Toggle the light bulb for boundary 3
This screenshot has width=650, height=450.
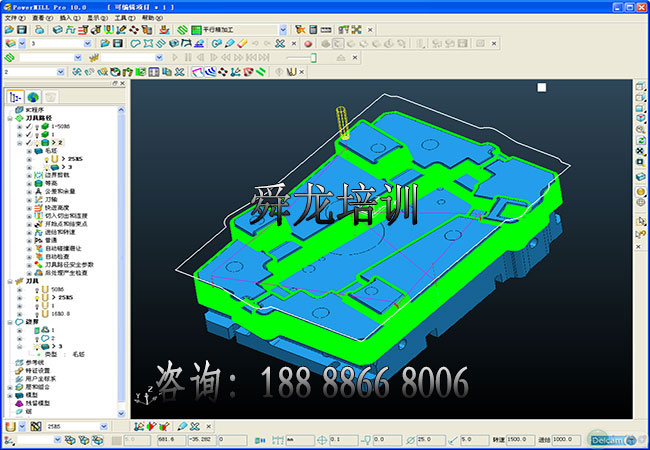pos(36,346)
